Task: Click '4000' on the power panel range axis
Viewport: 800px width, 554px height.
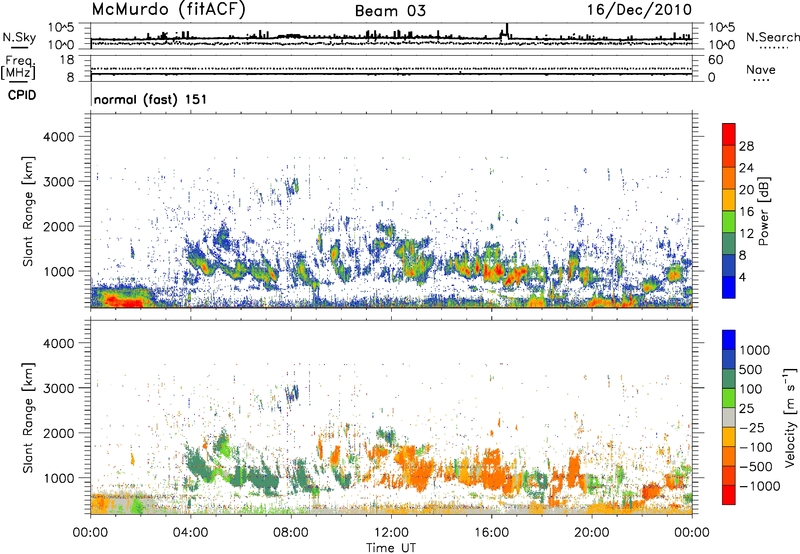Action: [58, 137]
